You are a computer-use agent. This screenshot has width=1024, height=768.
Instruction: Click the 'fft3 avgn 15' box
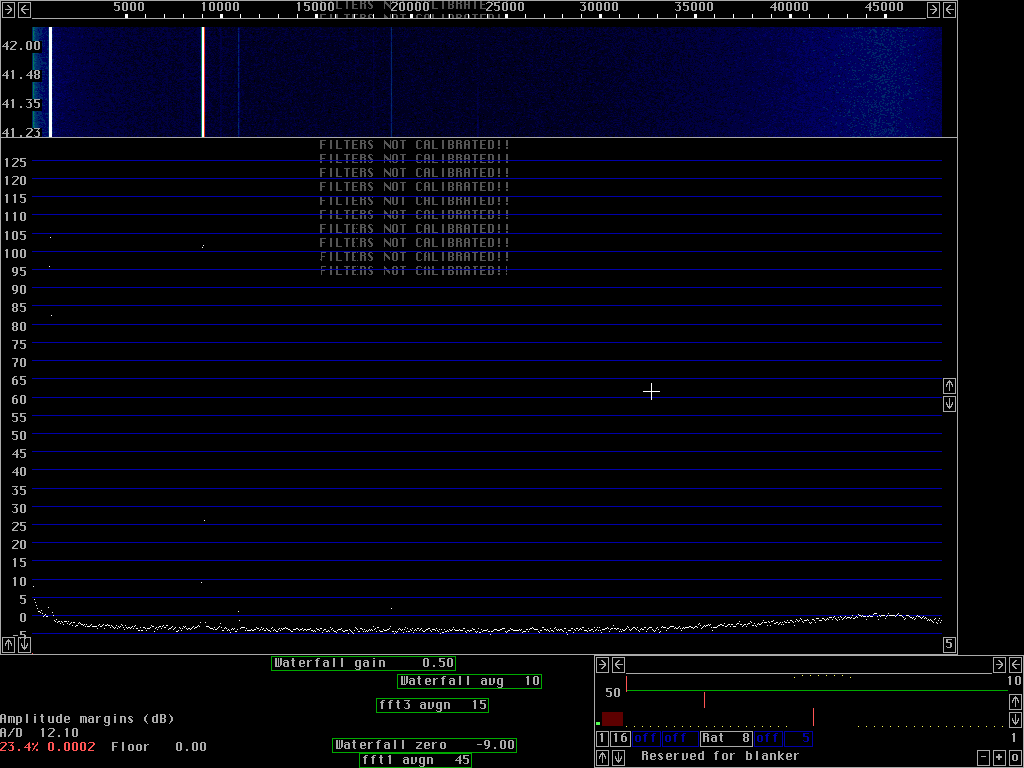point(433,705)
